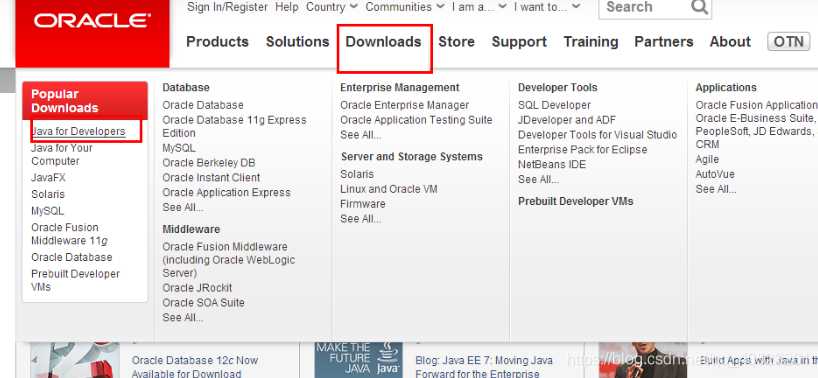The height and width of the screenshot is (378, 818).
Task: Click the Enterprise Management heading
Action: 400,88
